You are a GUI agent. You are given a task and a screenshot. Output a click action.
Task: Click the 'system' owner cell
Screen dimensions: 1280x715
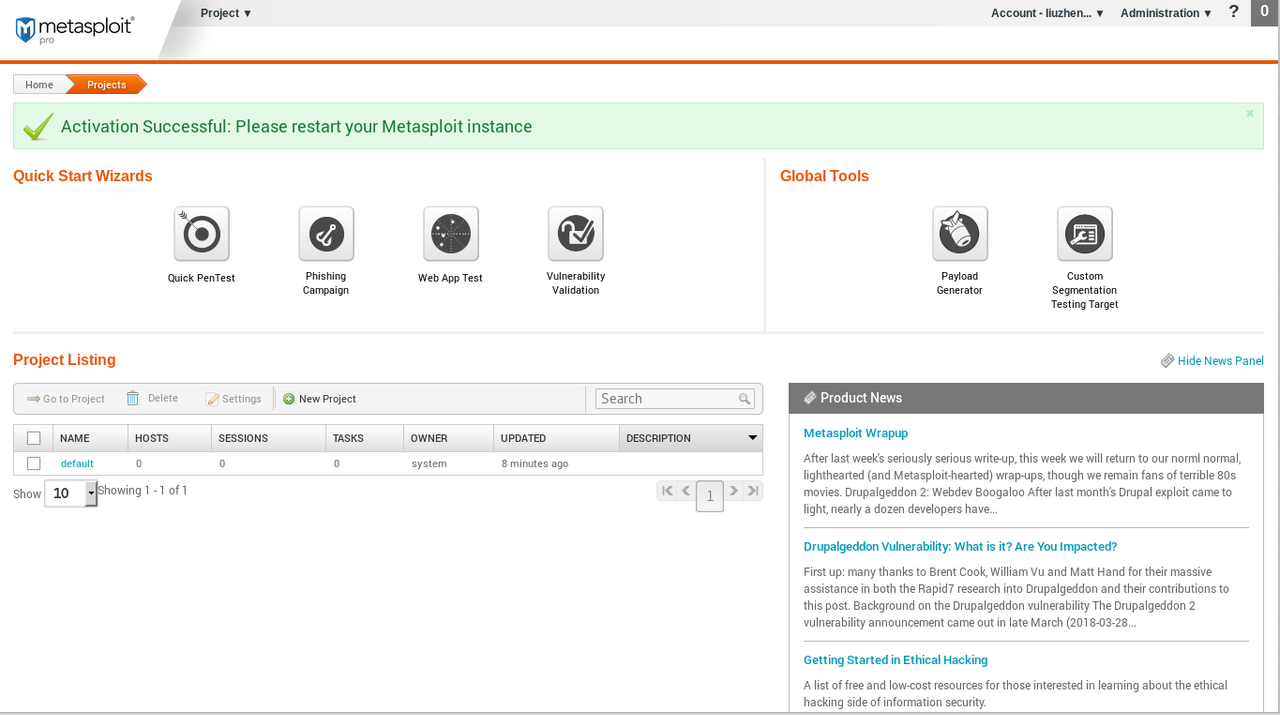point(429,464)
